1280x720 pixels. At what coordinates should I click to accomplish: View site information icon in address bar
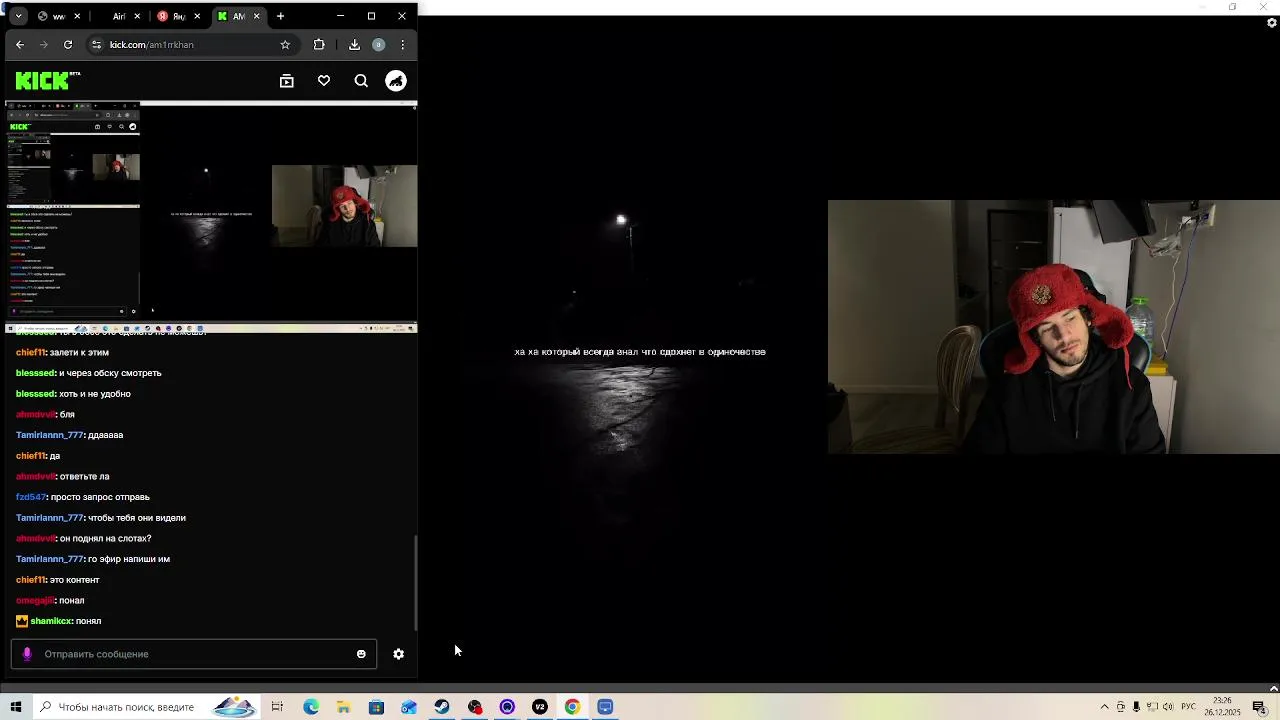[x=96, y=44]
